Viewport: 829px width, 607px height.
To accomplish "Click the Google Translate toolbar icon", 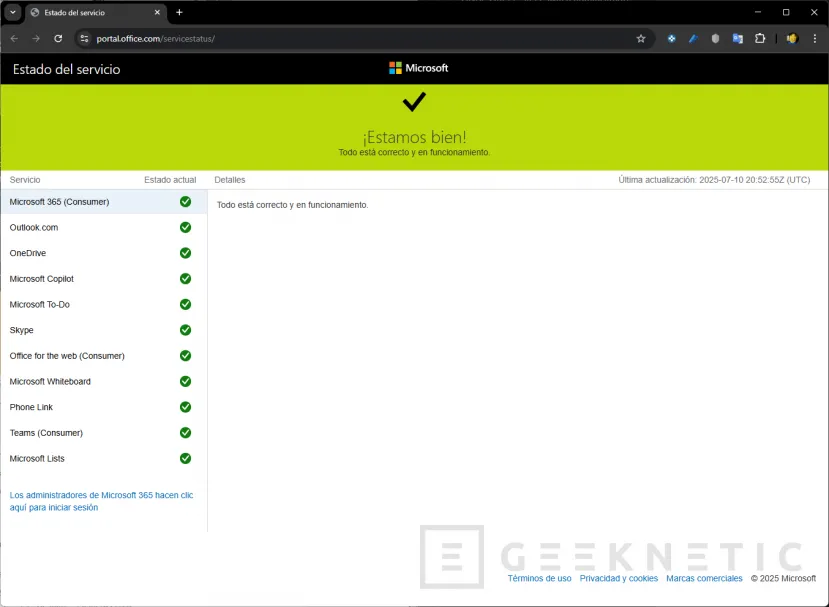I will [737, 38].
